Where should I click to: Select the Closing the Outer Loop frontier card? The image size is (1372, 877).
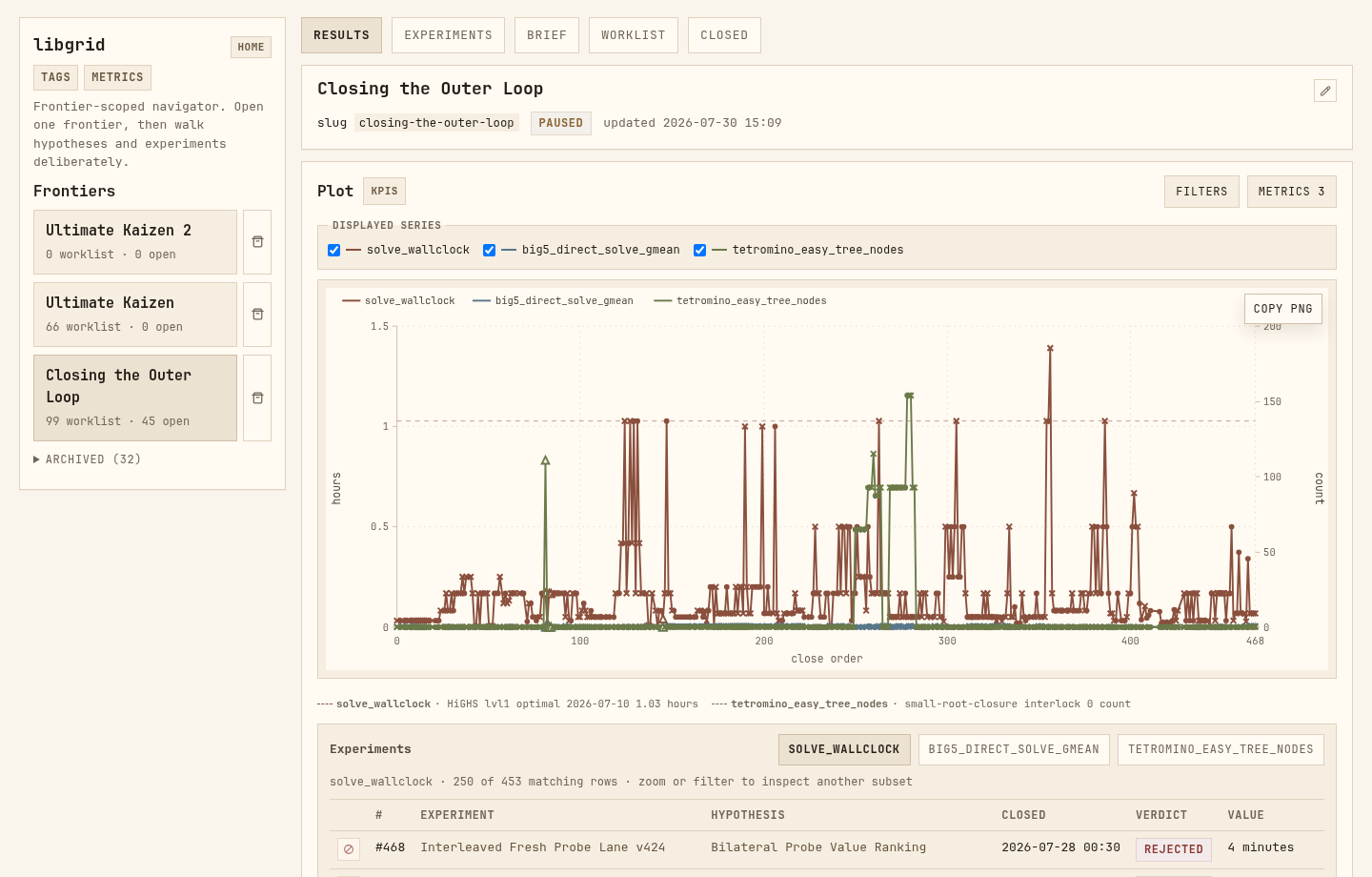pyautogui.click(x=135, y=398)
